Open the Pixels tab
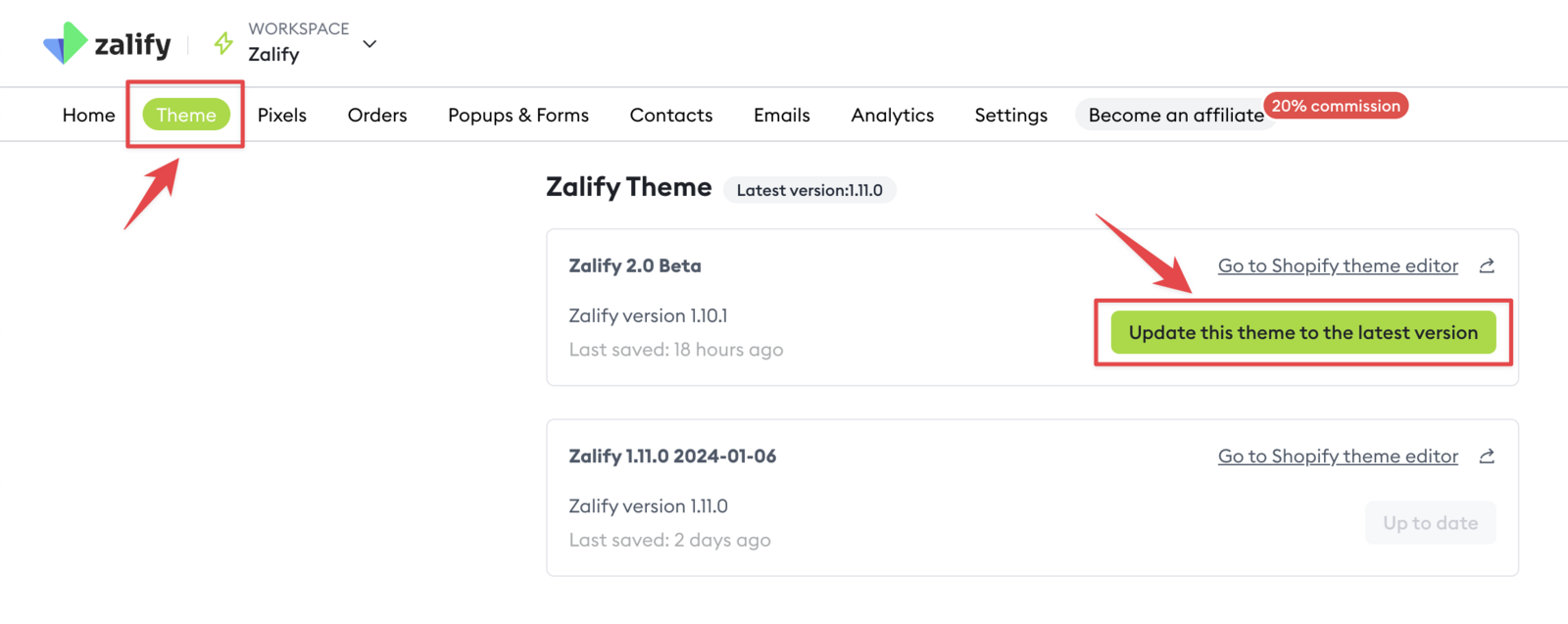Viewport: 1568px width, 624px height. tap(282, 115)
